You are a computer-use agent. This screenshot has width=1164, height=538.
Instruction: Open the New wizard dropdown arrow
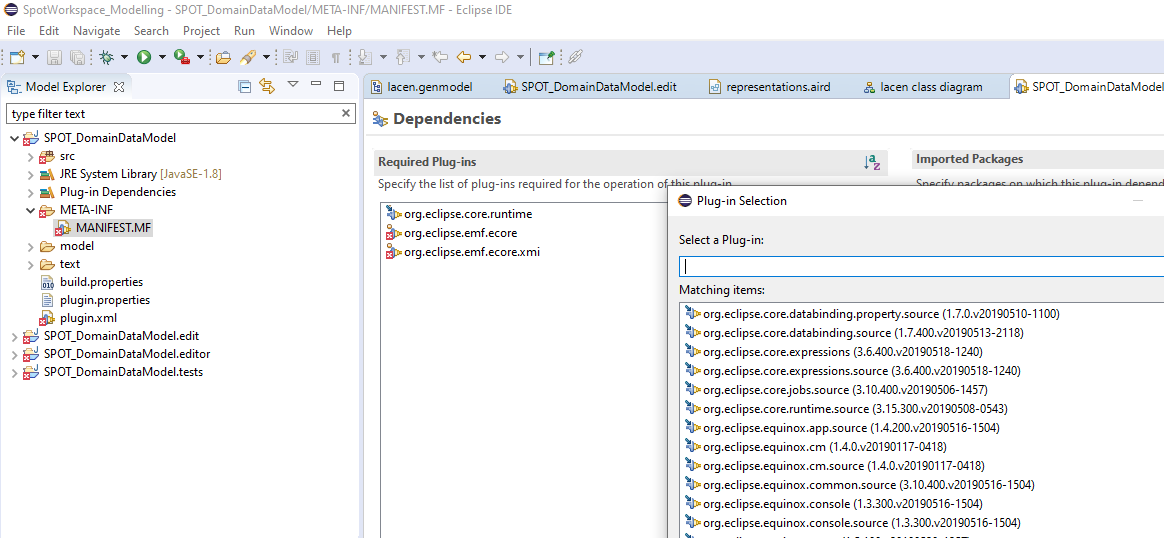(34, 57)
